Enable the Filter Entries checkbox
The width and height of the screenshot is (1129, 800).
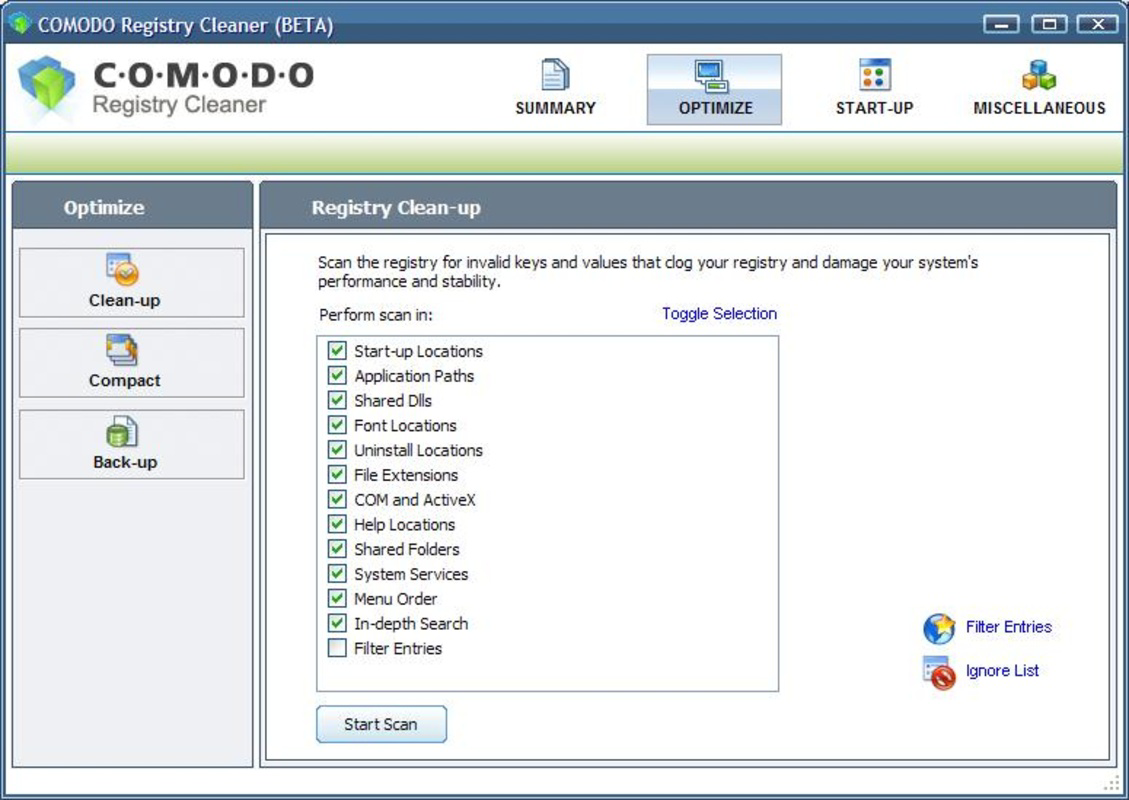point(337,648)
